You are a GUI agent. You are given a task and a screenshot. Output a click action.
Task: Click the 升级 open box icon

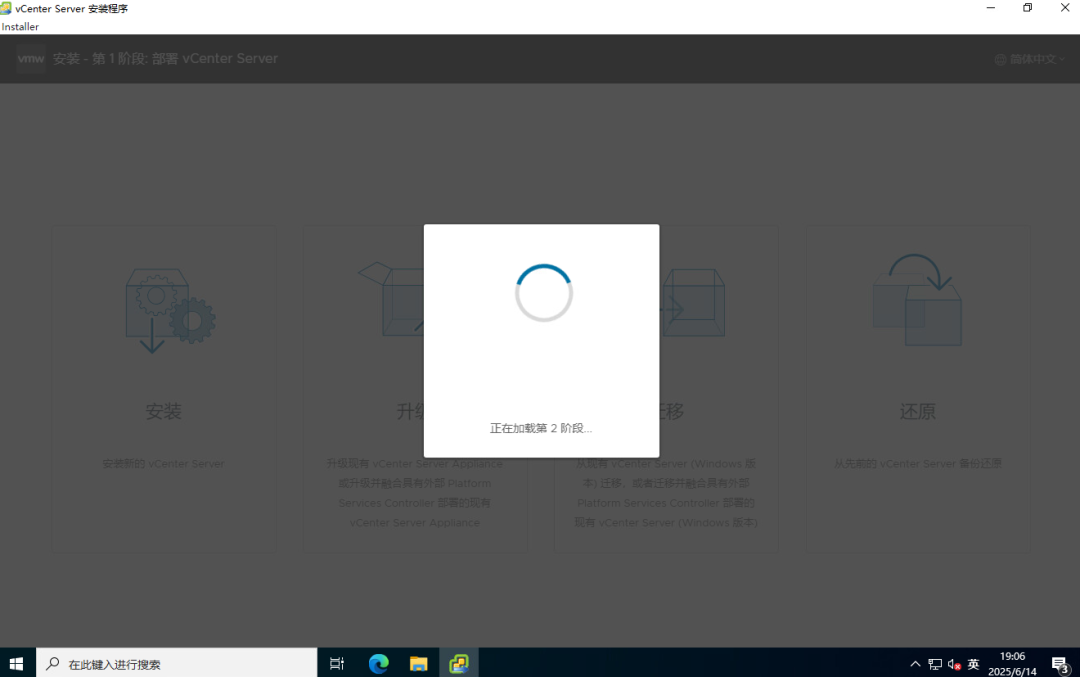point(391,299)
